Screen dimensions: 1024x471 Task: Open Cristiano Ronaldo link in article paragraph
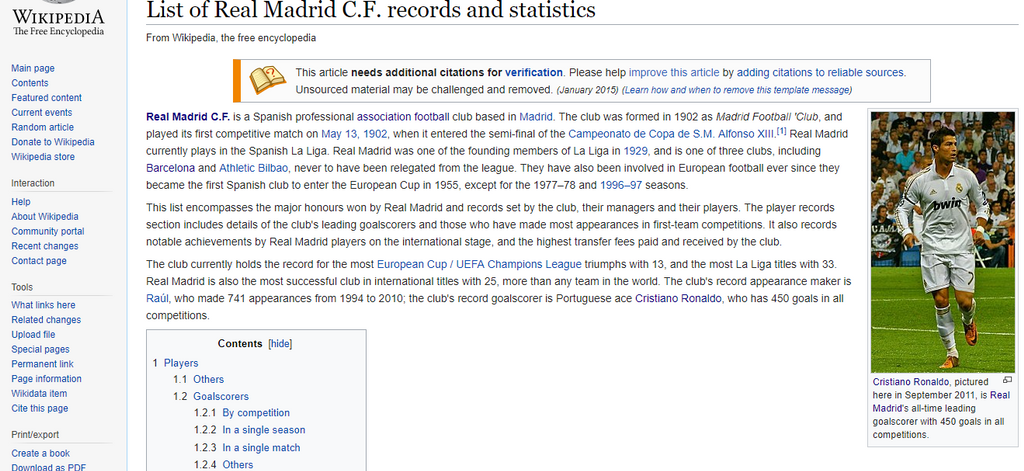[679, 299]
